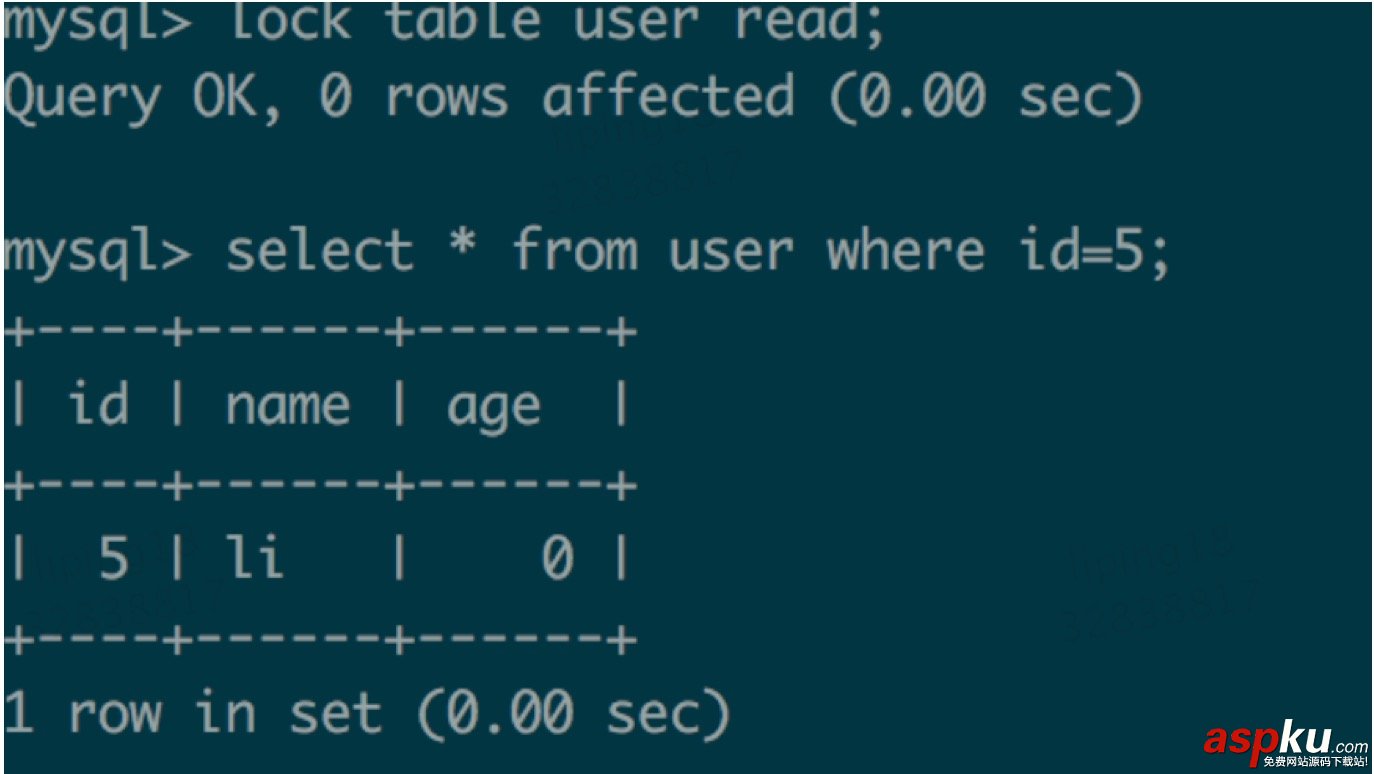Image resolution: width=1374 pixels, height=774 pixels.
Task: Select the age value 0 in result row
Action: [557, 560]
